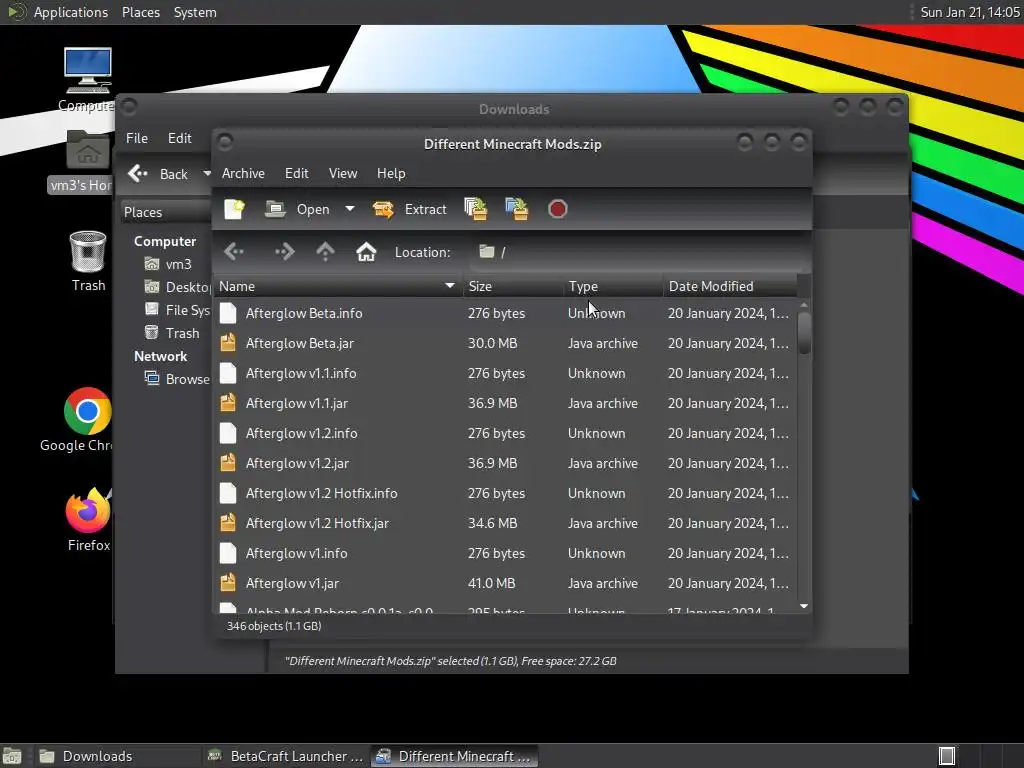Select the Afterglow v1.info file

[505, 553]
